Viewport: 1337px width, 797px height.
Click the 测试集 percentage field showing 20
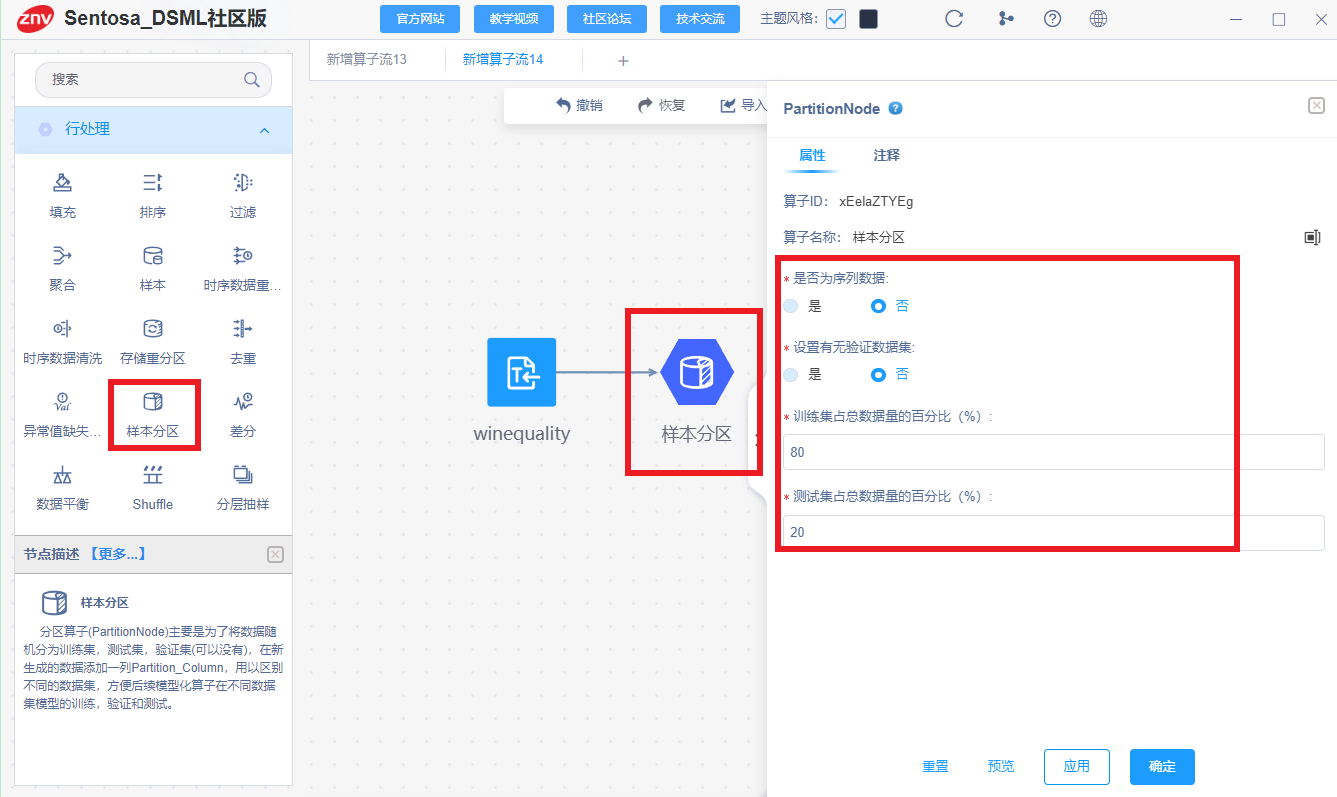(x=1054, y=532)
